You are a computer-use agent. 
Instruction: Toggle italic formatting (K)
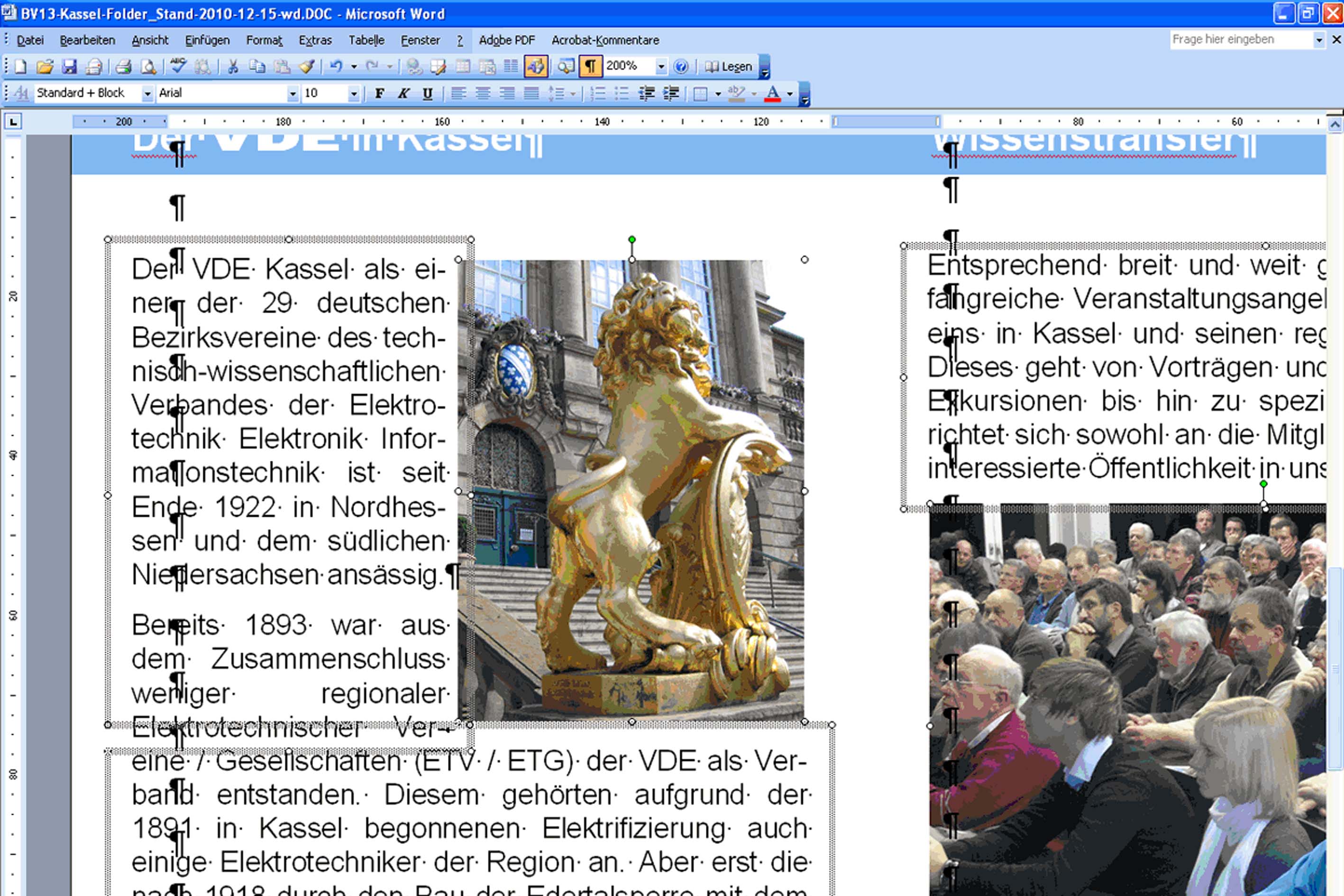point(403,93)
